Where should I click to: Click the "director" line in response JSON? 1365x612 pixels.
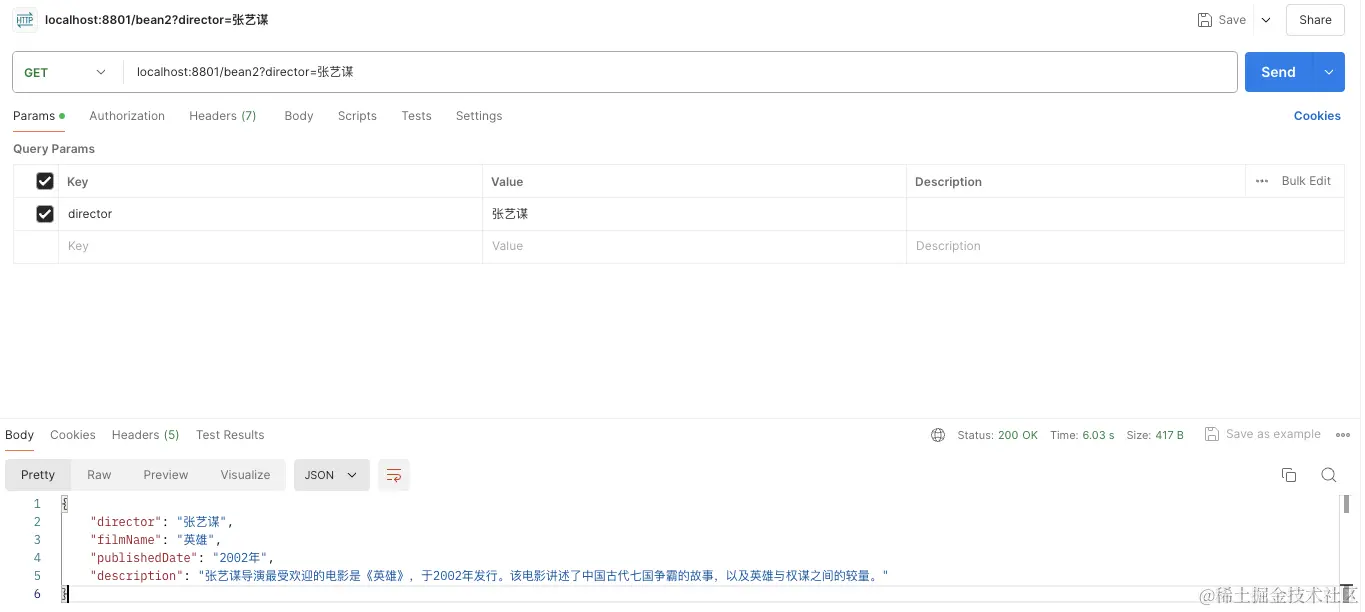pyautogui.click(x=161, y=522)
